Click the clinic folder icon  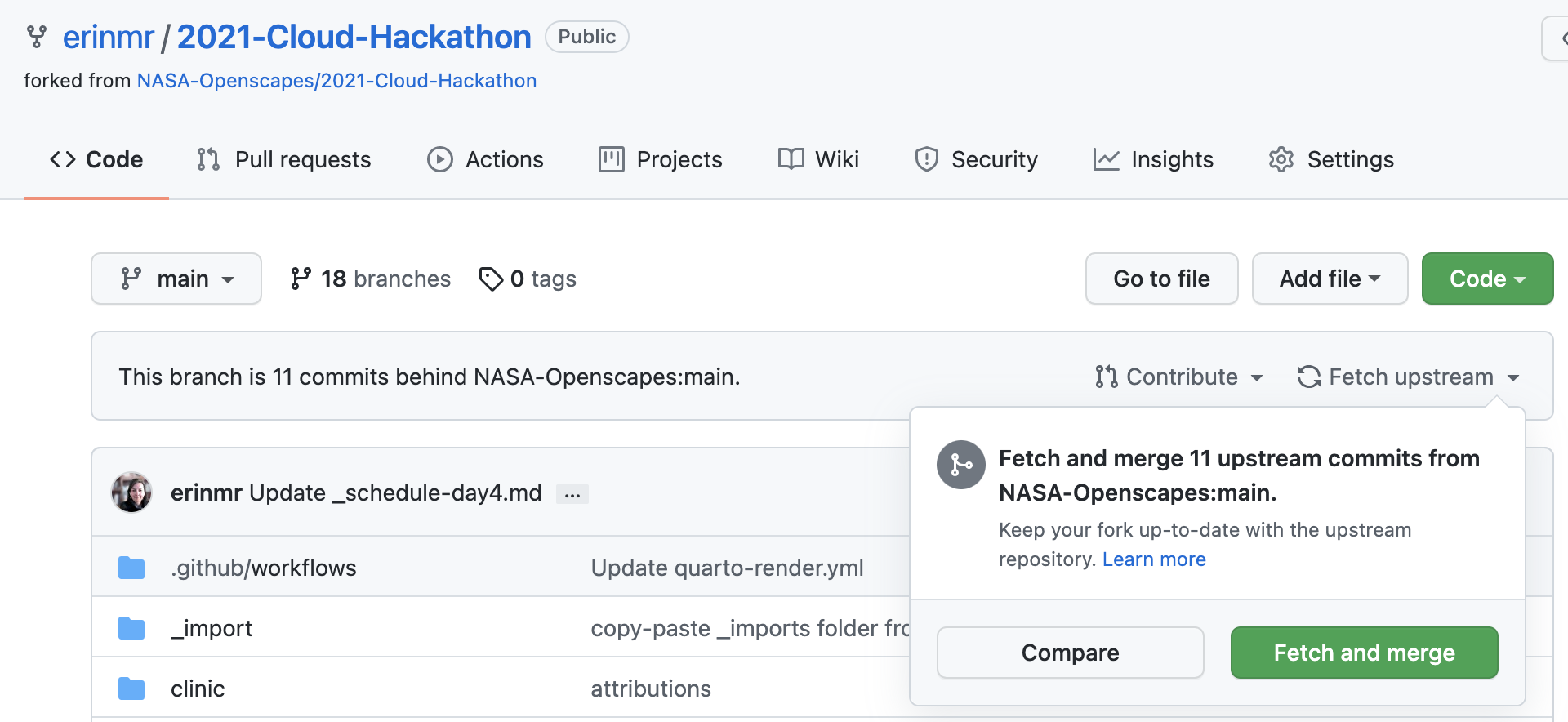pos(131,689)
